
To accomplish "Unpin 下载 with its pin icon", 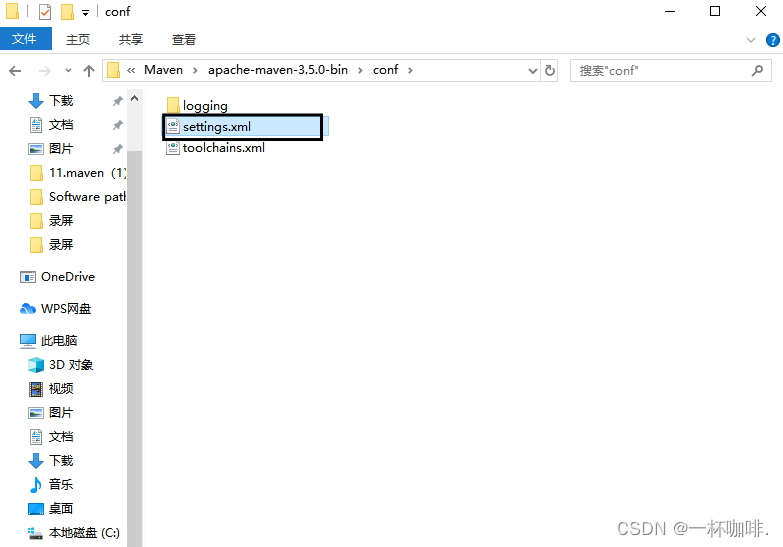I will (117, 101).
